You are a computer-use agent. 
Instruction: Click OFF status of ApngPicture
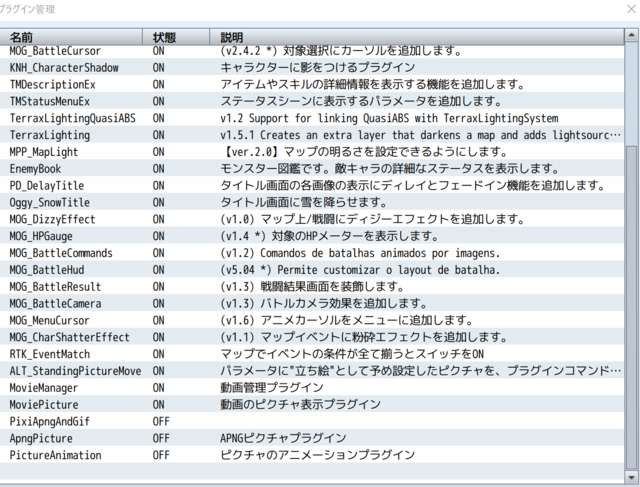coord(161,438)
